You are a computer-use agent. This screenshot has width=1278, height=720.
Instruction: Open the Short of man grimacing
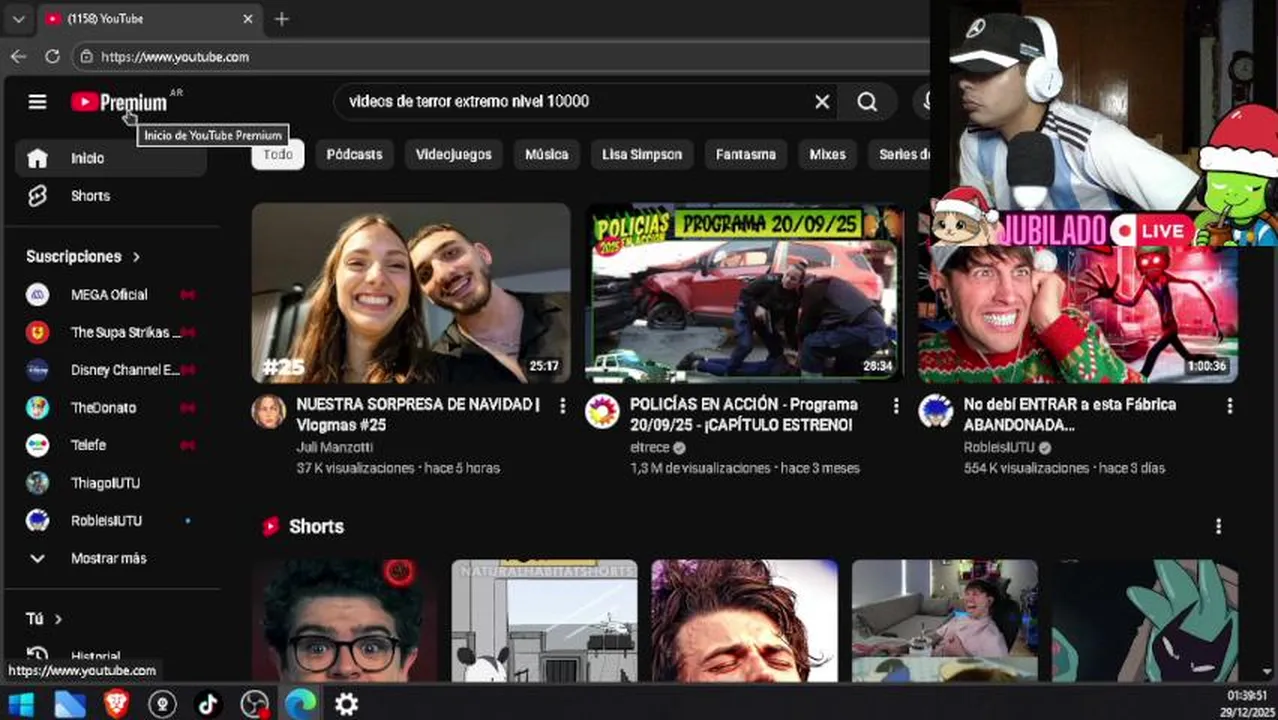point(744,620)
